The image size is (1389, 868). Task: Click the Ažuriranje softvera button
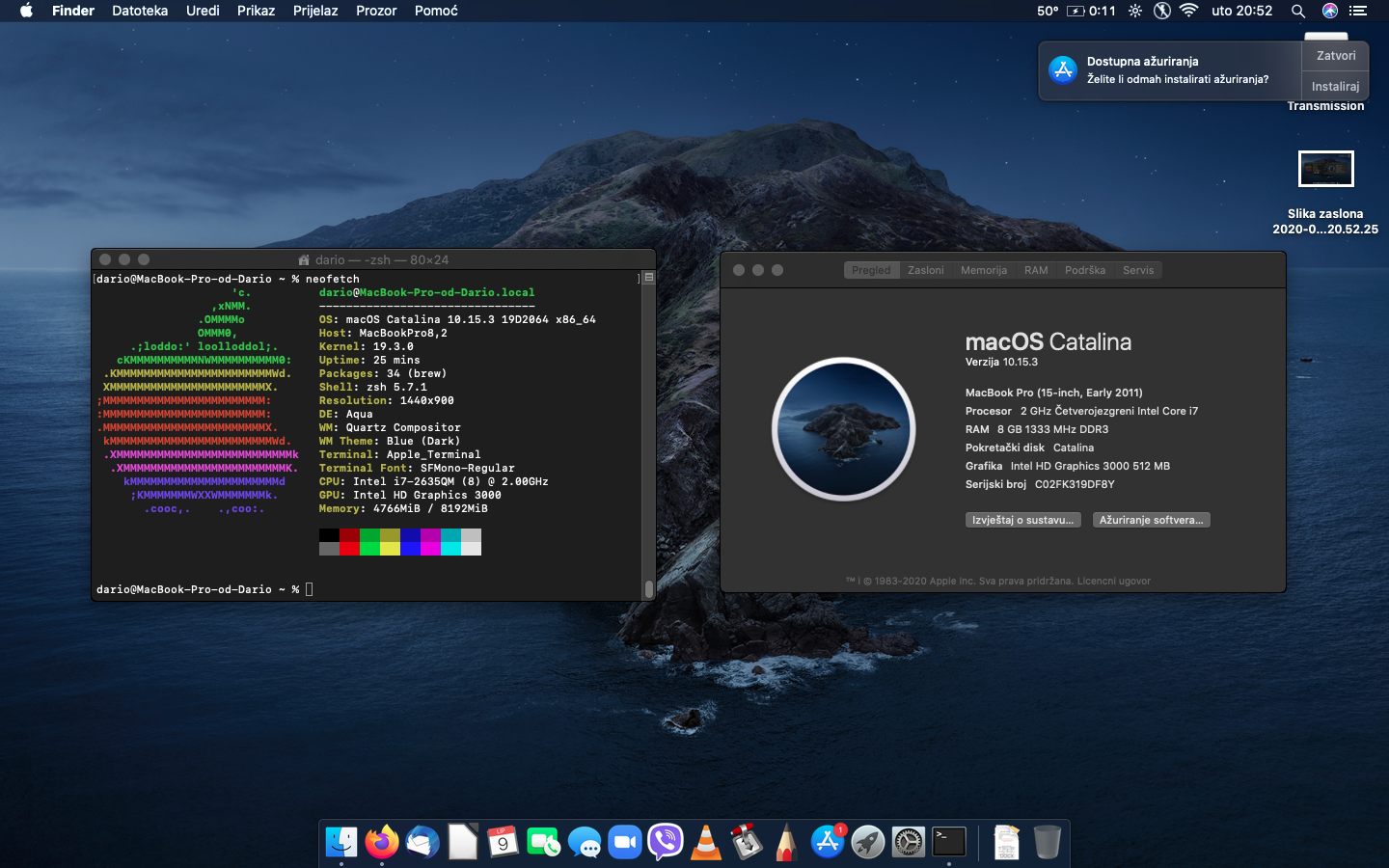tap(1151, 520)
